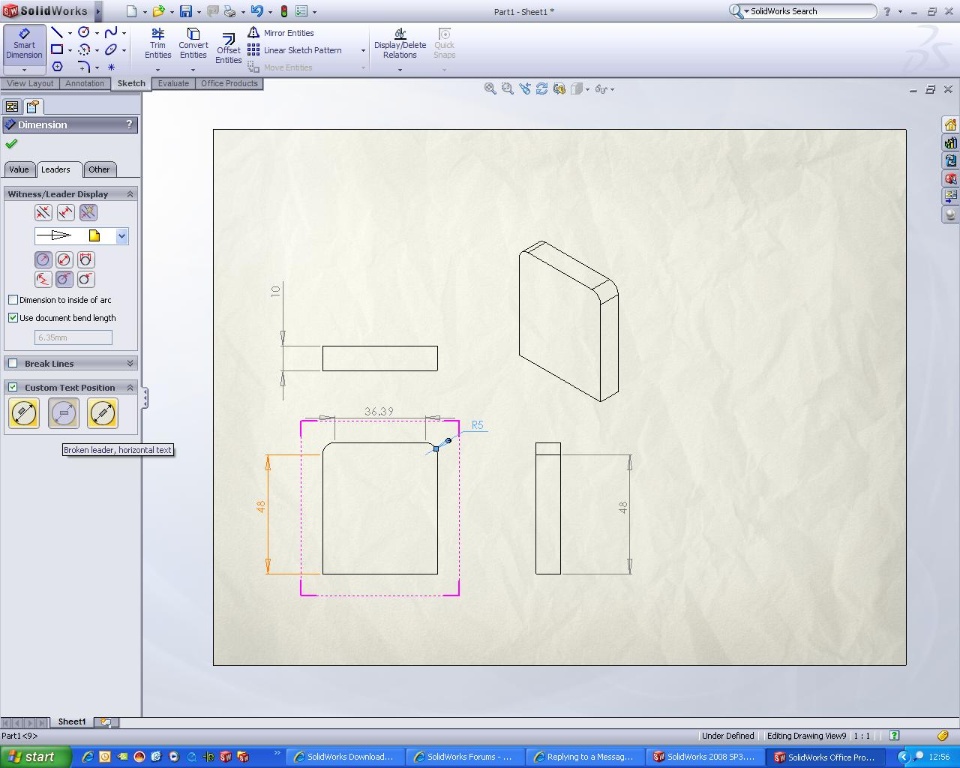Activate the Sketch Fillet tool

tap(84, 67)
